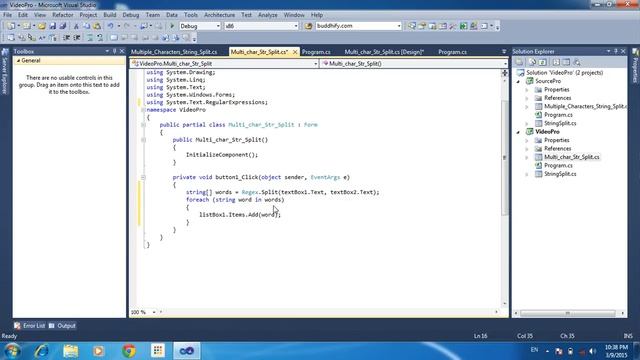Collapse the VideoPro project node

[x=518, y=132]
